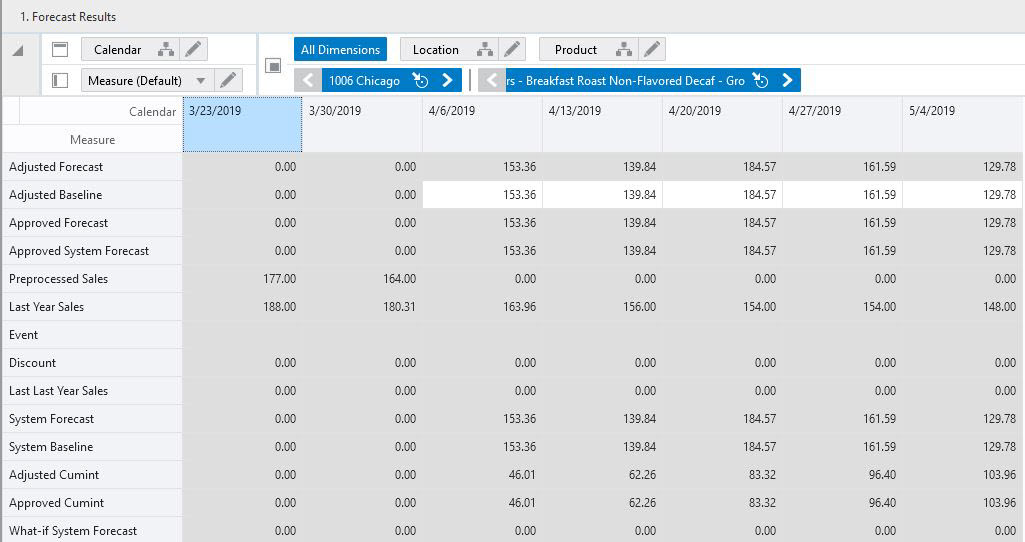1025x542 pixels.
Task: Select the Adjusted Baseline row header
Action: click(x=92, y=195)
